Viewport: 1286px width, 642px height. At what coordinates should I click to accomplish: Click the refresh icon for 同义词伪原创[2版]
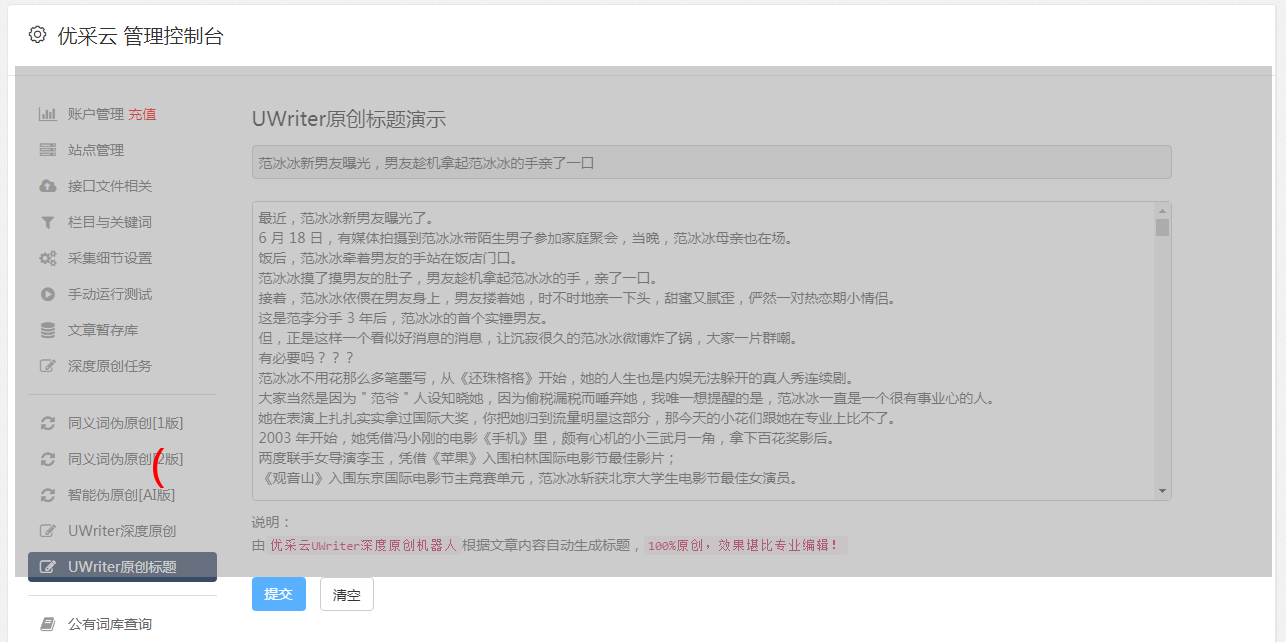(47, 459)
